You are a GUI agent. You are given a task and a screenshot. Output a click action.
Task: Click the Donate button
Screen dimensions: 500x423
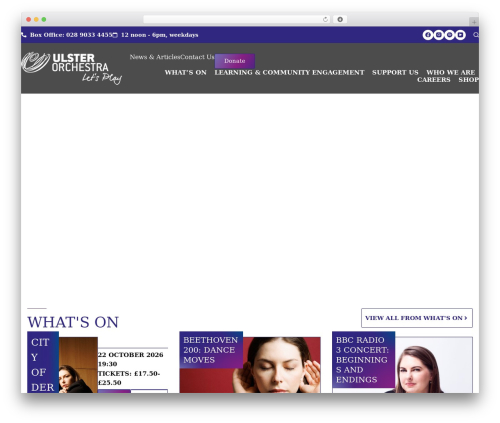pos(235,61)
